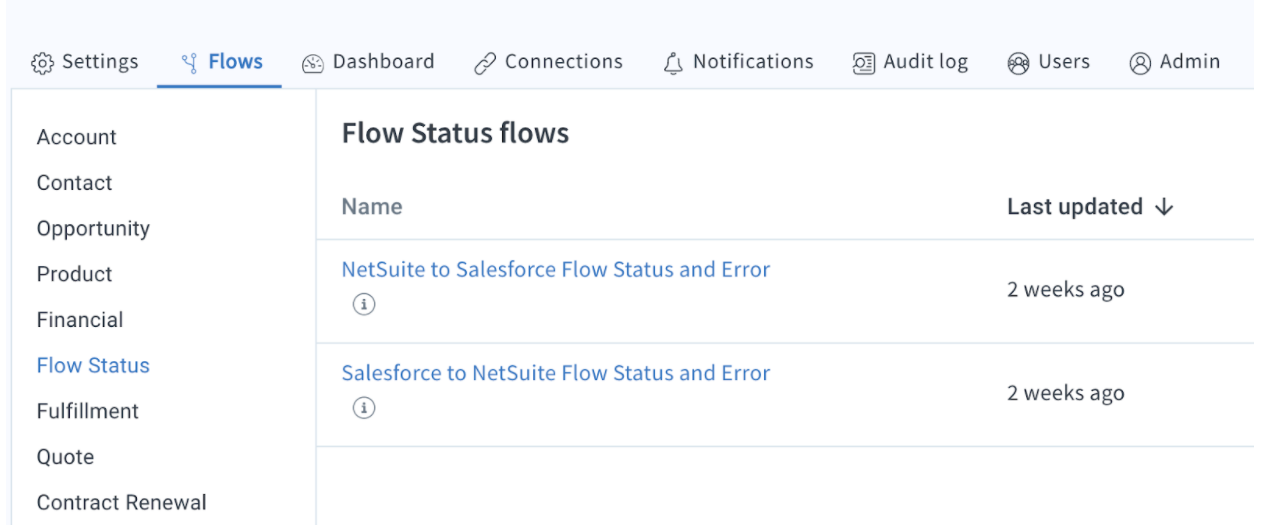
Task: Sort flows by Name column
Action: point(372,207)
